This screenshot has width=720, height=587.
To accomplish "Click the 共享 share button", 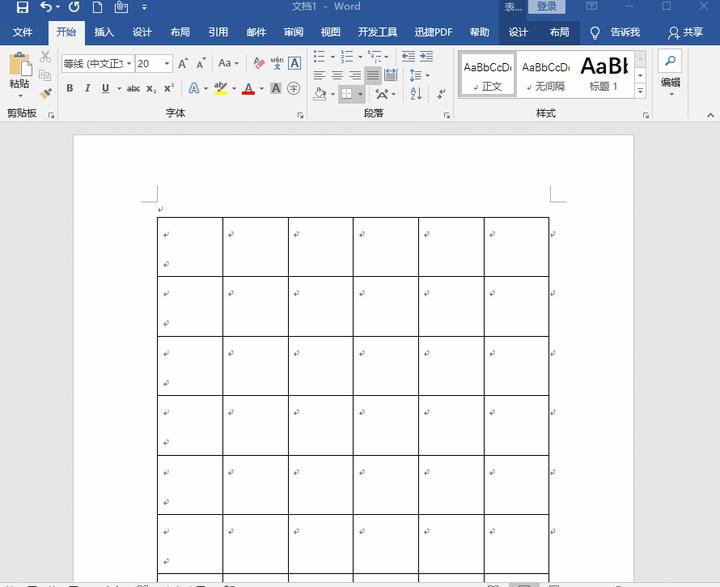I will coord(686,33).
